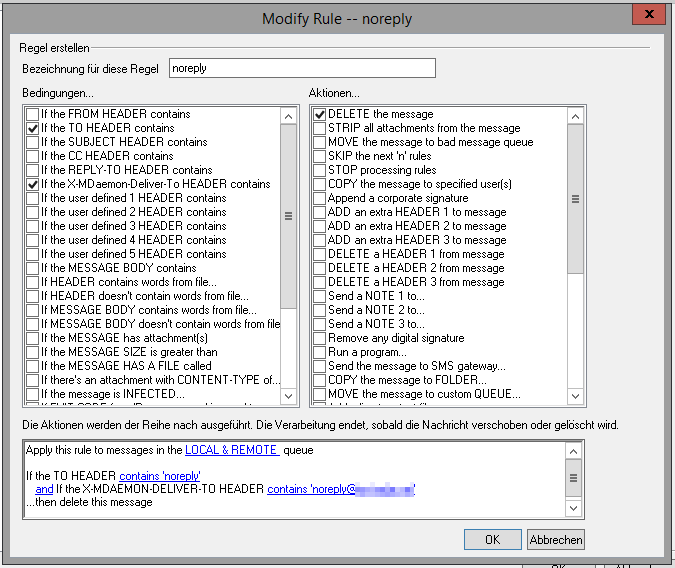Screen dimensions: 675x568
Task: Toggle 'If the SUBJECT HEADER contains' condition
Action: [34, 143]
